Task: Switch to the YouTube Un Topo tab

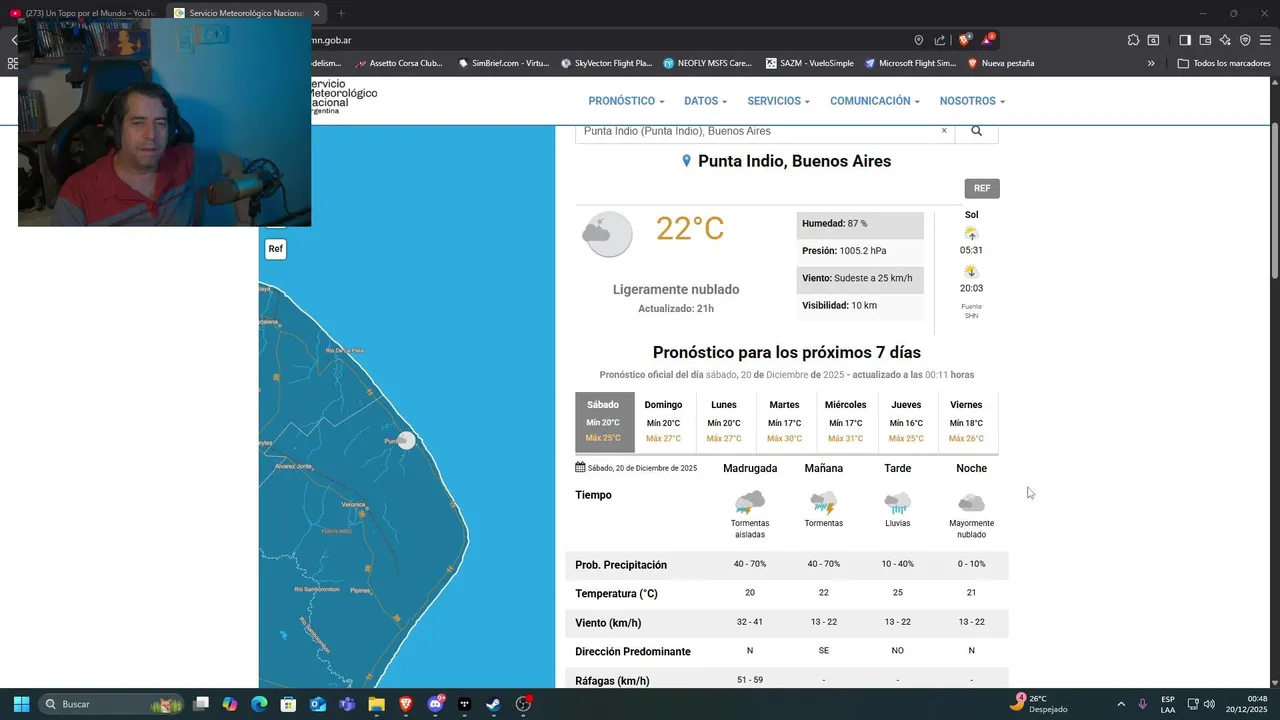Action: [x=82, y=13]
